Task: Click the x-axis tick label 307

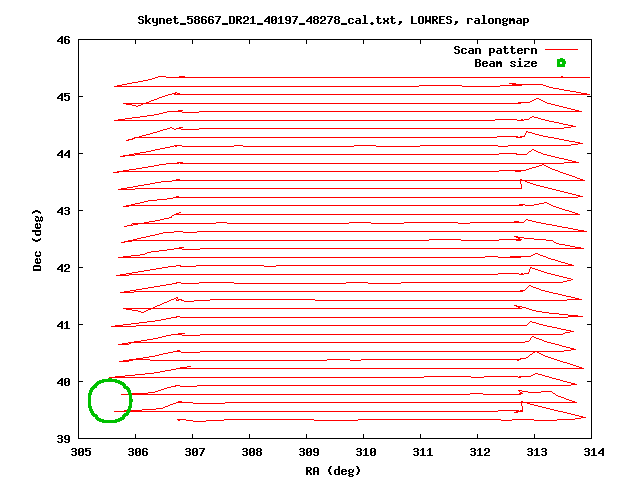Action: tap(195, 452)
